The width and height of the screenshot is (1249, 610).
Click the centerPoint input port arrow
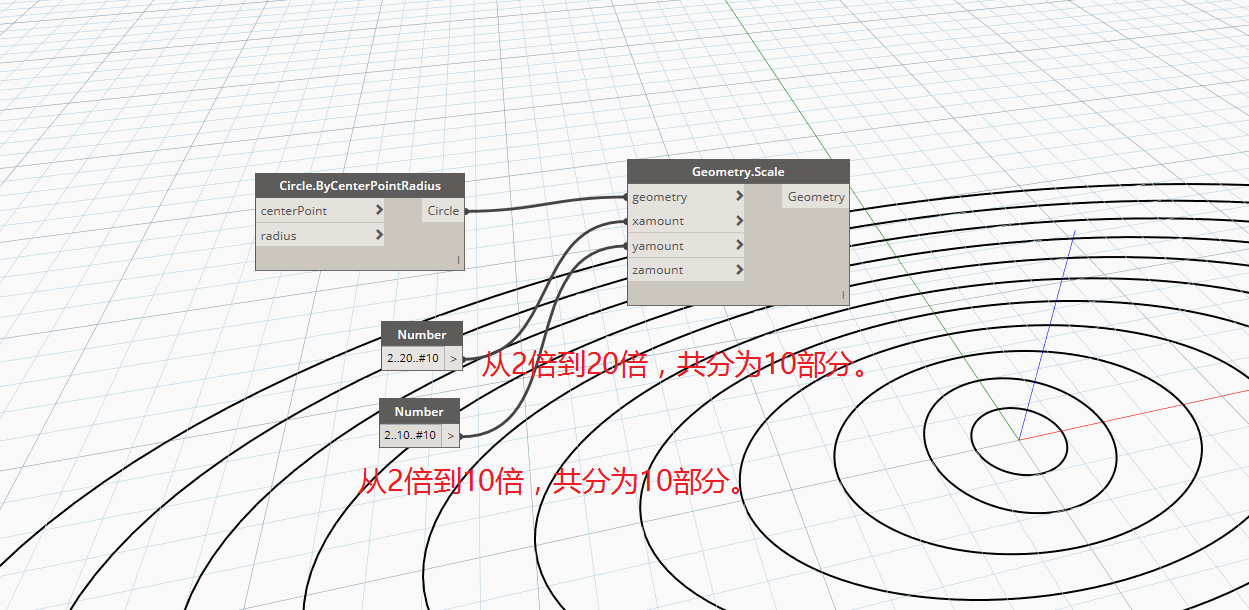[x=379, y=211]
